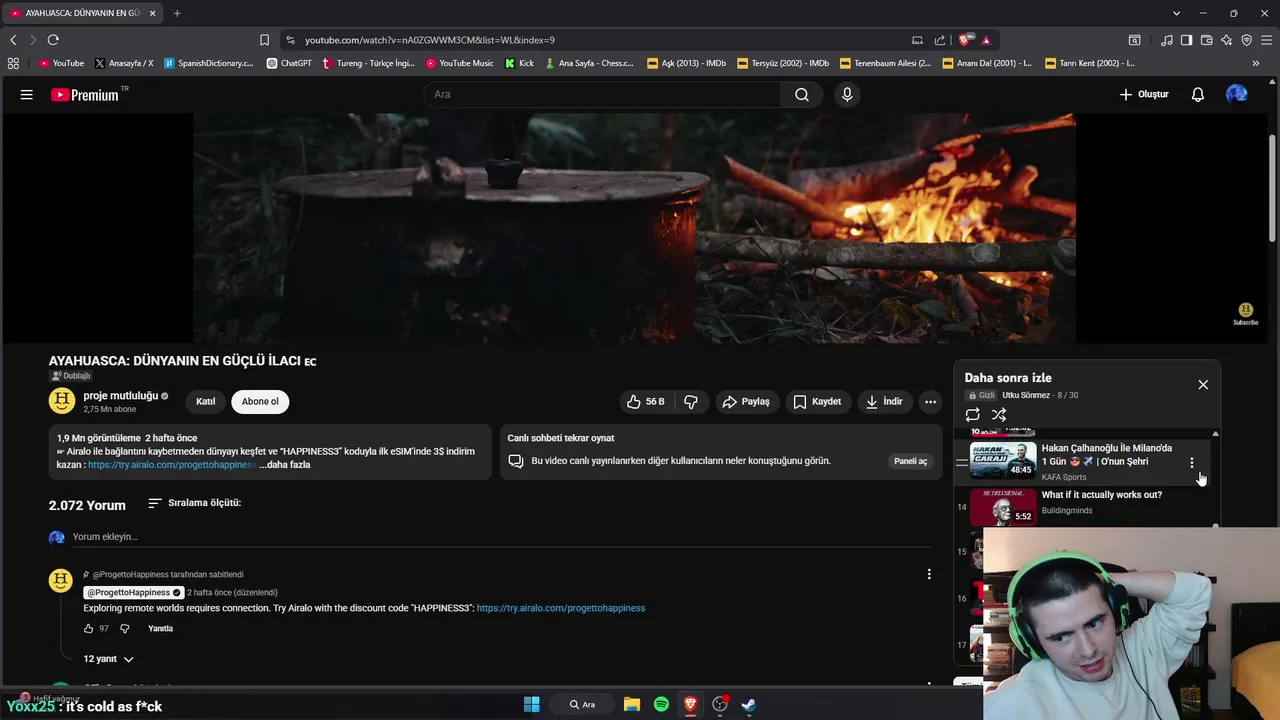Open the tab search chevron
This screenshot has height=720, width=1280.
point(1176,13)
